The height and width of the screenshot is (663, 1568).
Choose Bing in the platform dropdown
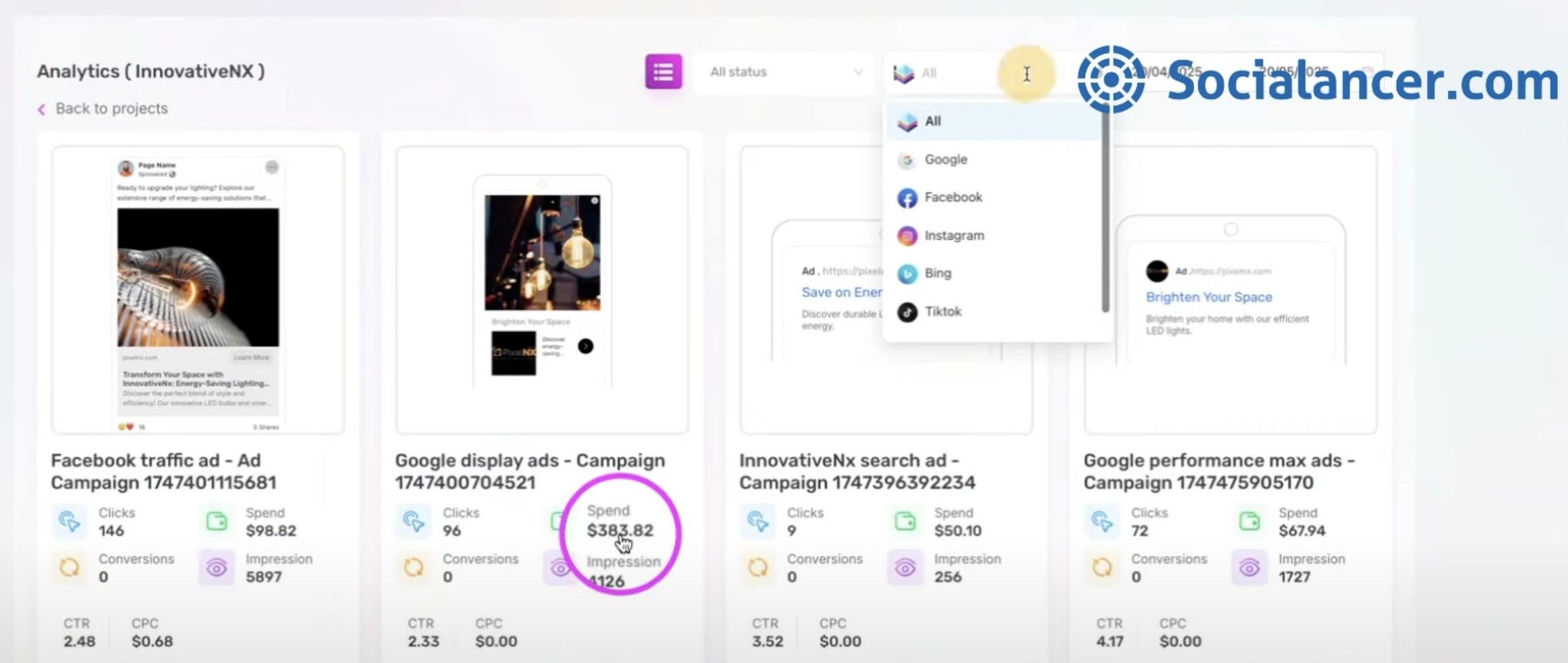coord(993,273)
